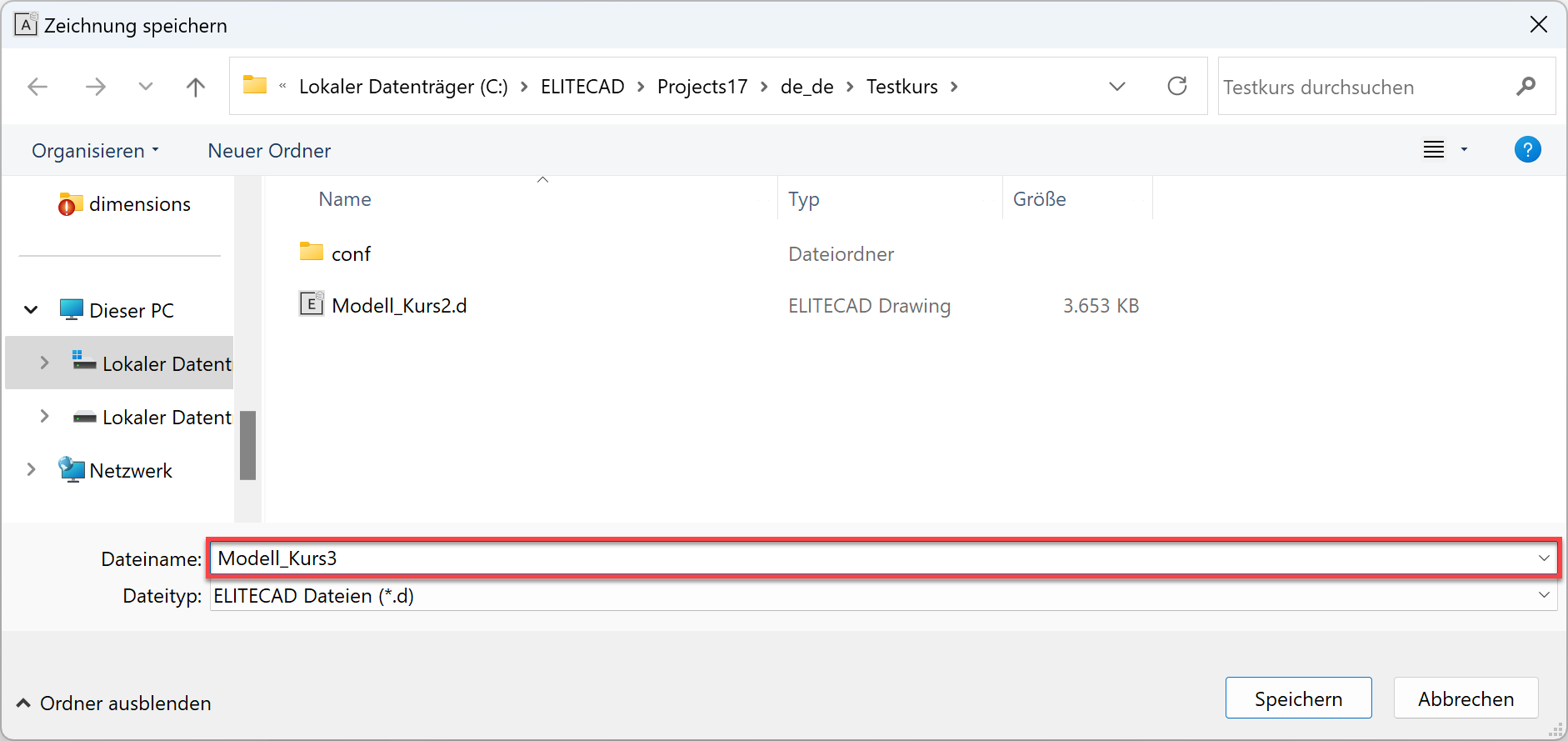The image size is (1568, 741).
Task: Click the Abbrechen button
Action: pyautogui.click(x=1466, y=698)
